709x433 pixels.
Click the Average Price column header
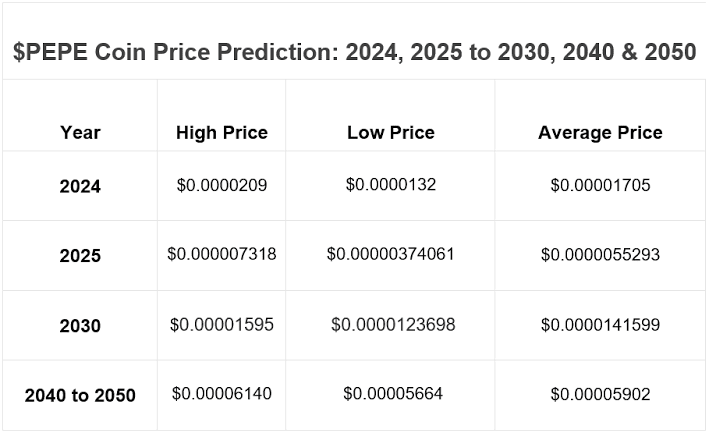pos(600,132)
